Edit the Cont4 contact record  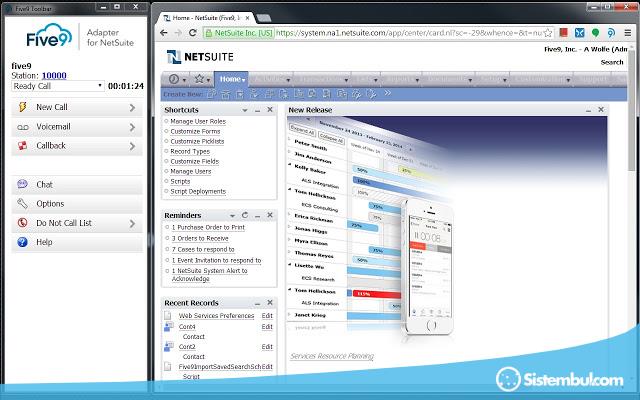tap(267, 327)
